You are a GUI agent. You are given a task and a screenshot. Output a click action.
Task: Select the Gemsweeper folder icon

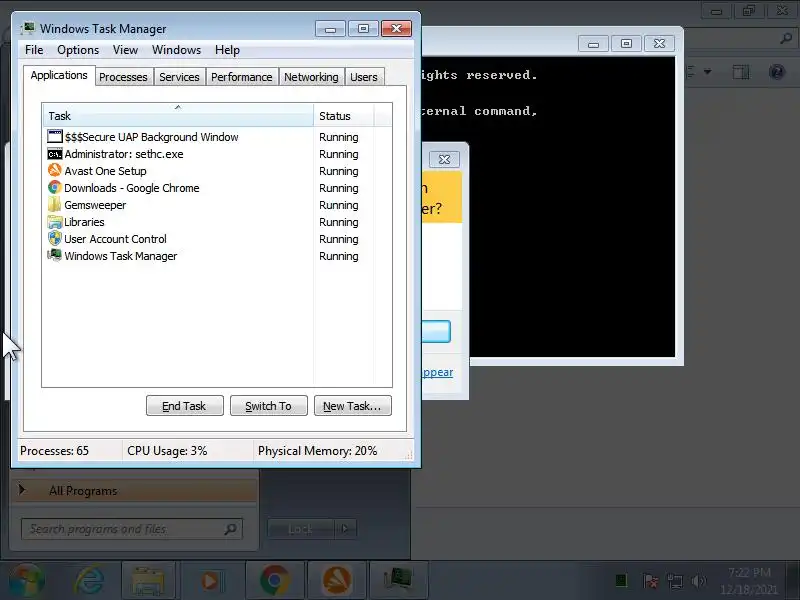(55, 205)
